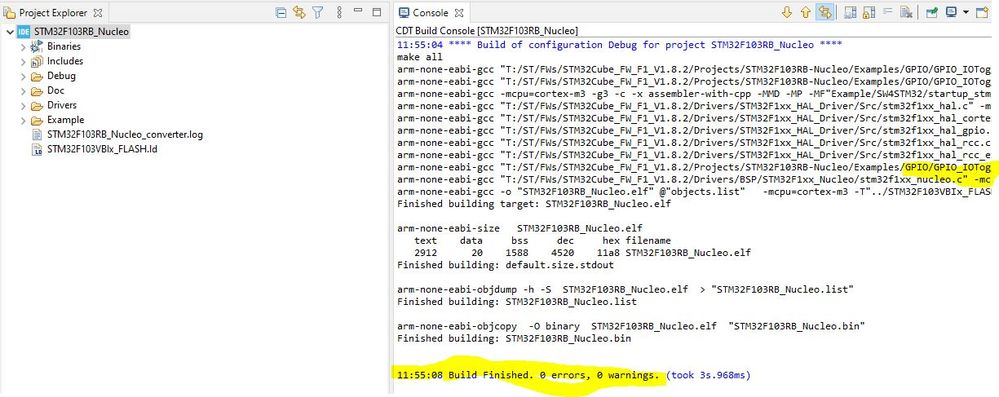The height and width of the screenshot is (397, 999).
Task: Click the 'arm-none-eabi-objdump -h -S' line
Action: [625, 289]
